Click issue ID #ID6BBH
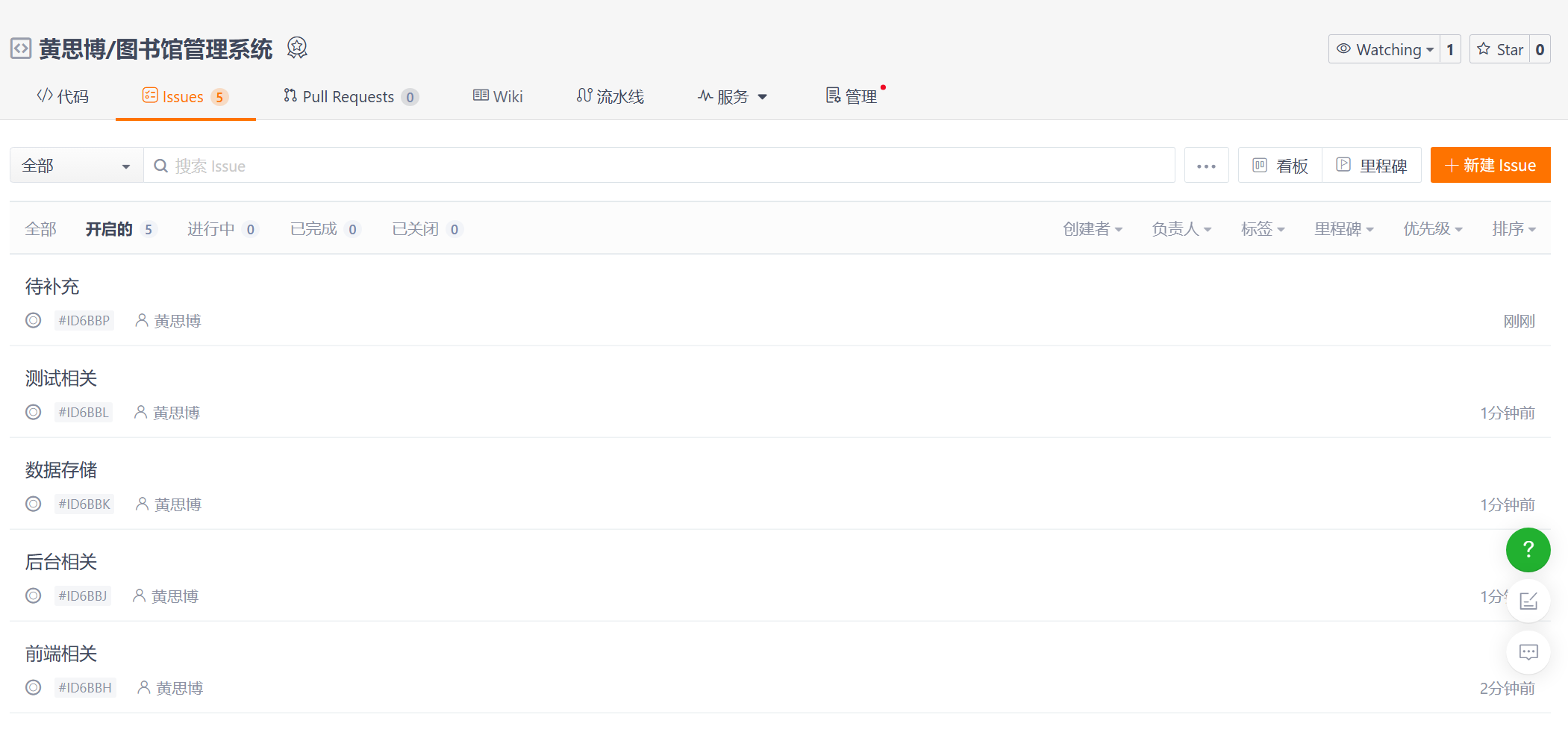The image size is (1568, 738). coord(85,688)
